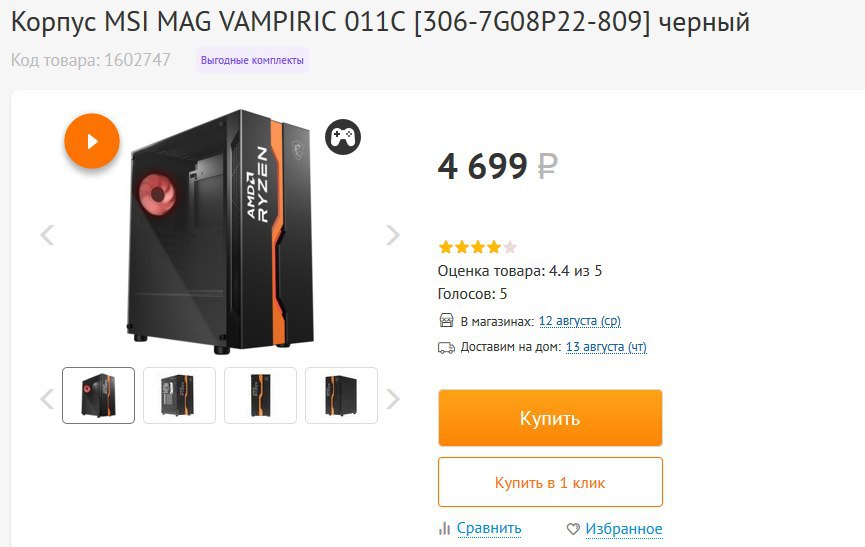Select first thumbnail with red fan
The image size is (865, 547).
point(98,395)
